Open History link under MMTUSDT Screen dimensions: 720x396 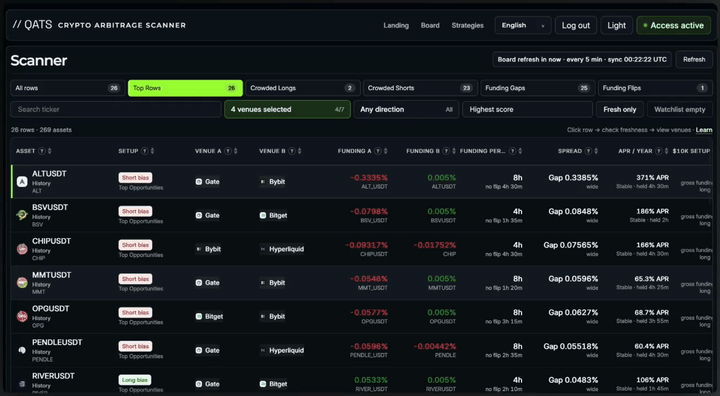41,284
